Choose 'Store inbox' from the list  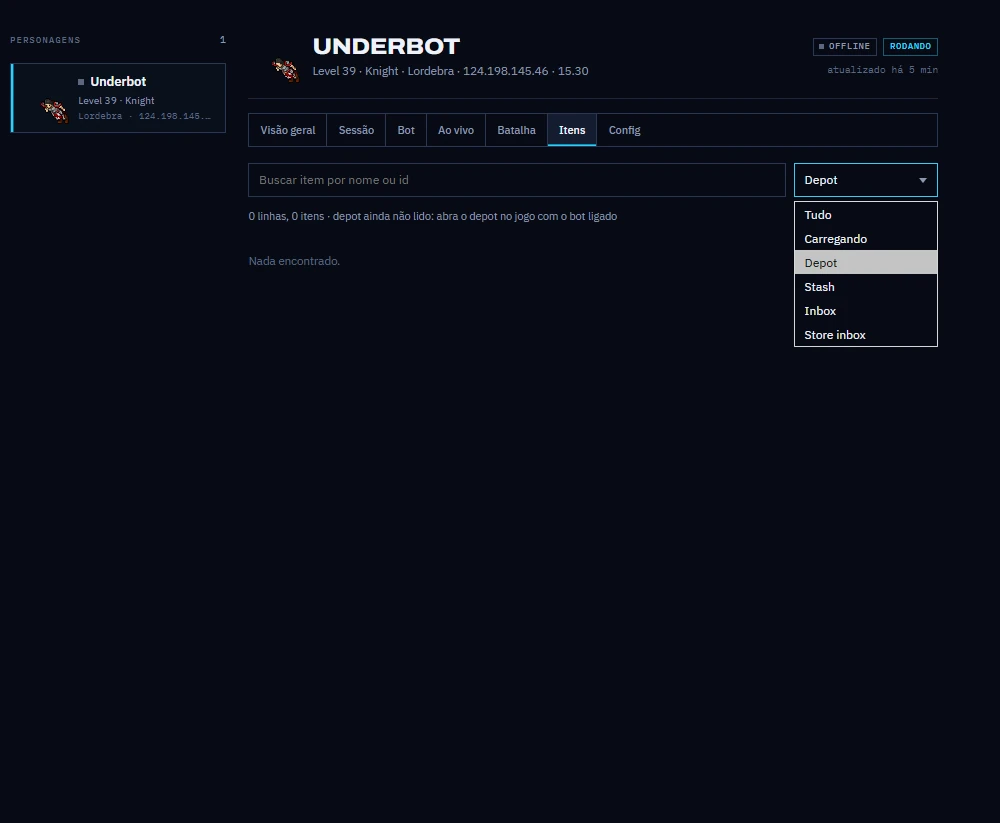click(x=865, y=335)
